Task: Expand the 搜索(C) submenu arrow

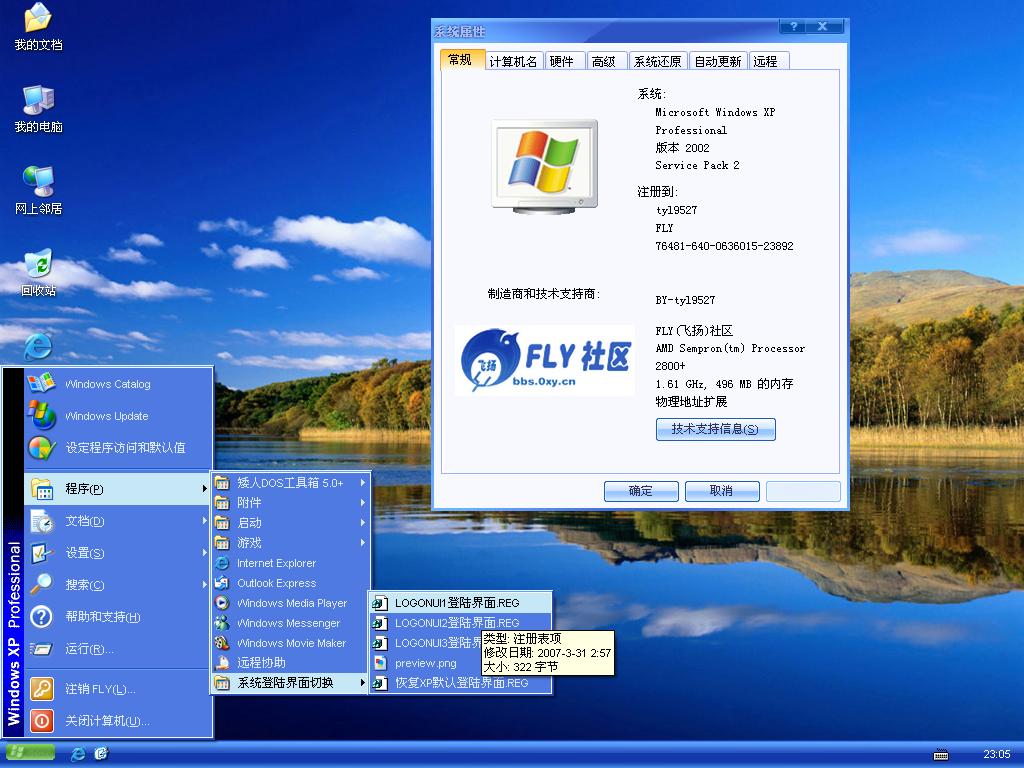Action: click(x=204, y=584)
